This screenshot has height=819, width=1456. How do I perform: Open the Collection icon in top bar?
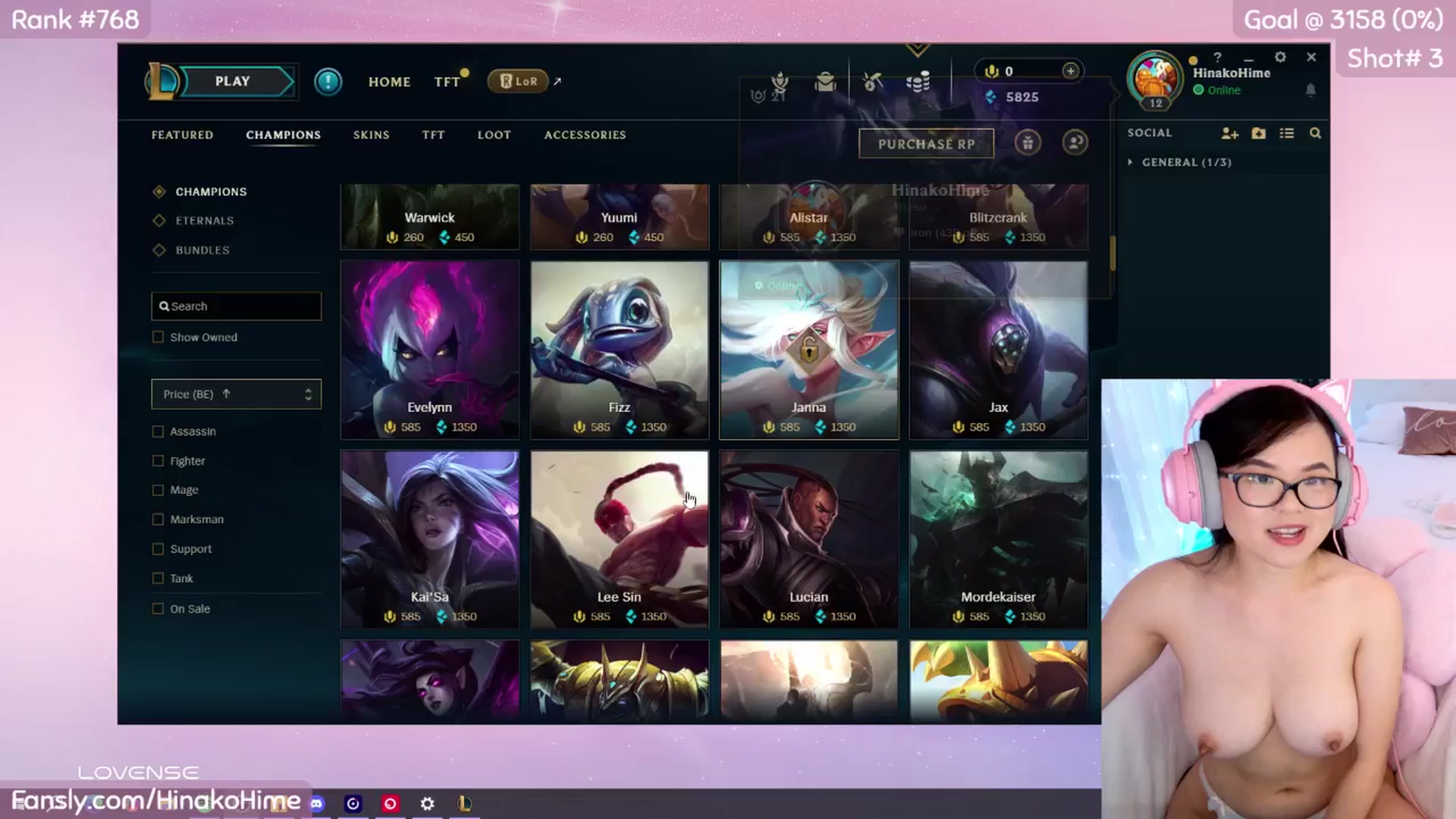[x=825, y=81]
